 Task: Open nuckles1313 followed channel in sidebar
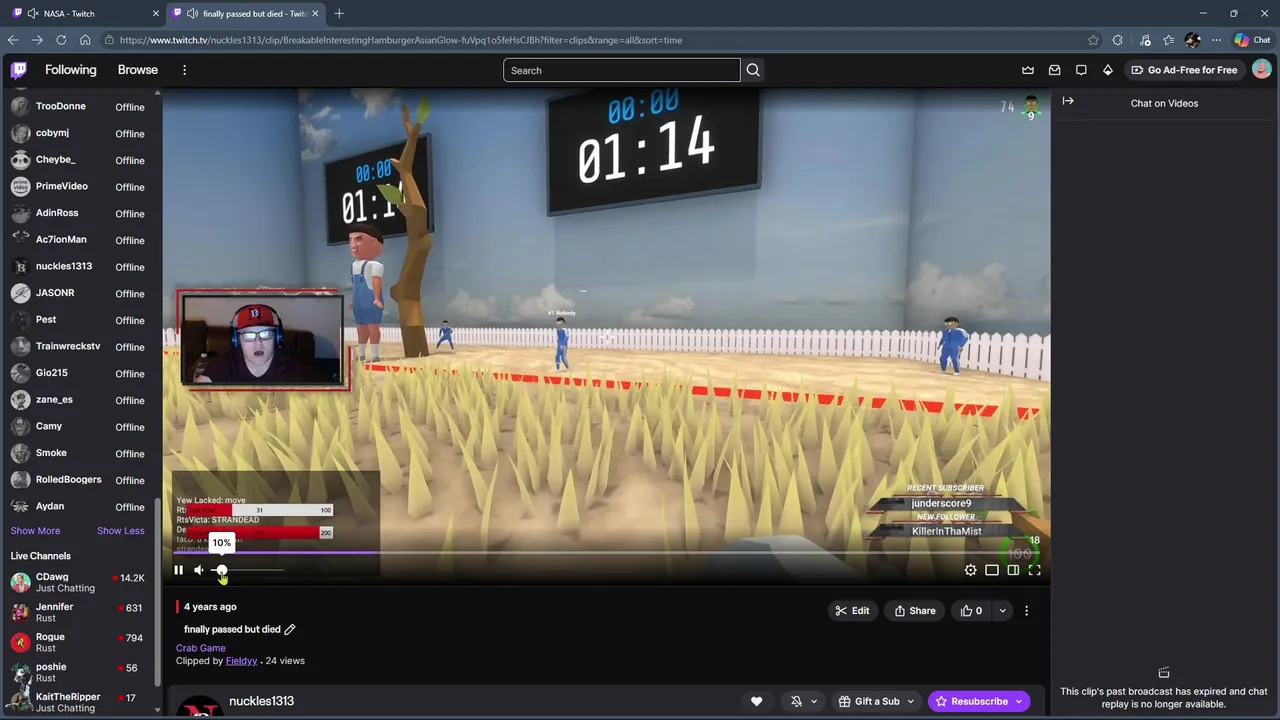pyautogui.click(x=78, y=266)
